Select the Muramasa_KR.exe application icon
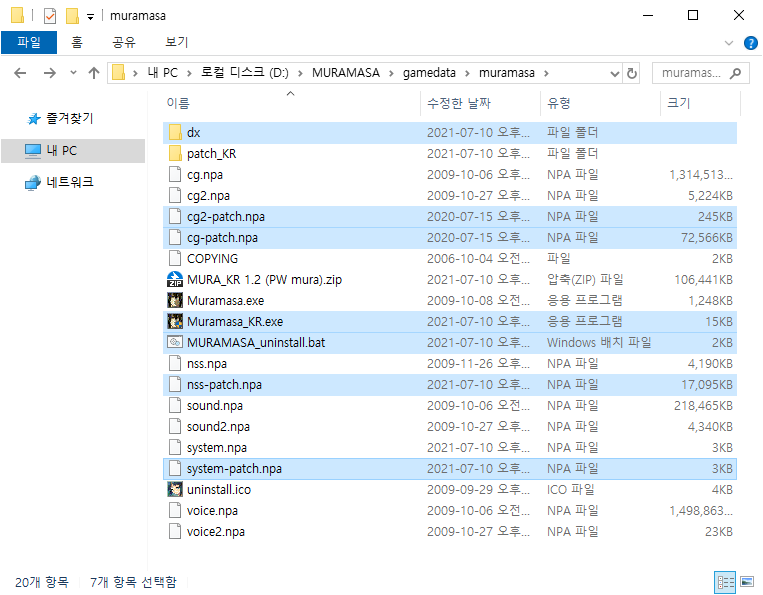Screen dimensions: 763x595 pyautogui.click(x=175, y=321)
